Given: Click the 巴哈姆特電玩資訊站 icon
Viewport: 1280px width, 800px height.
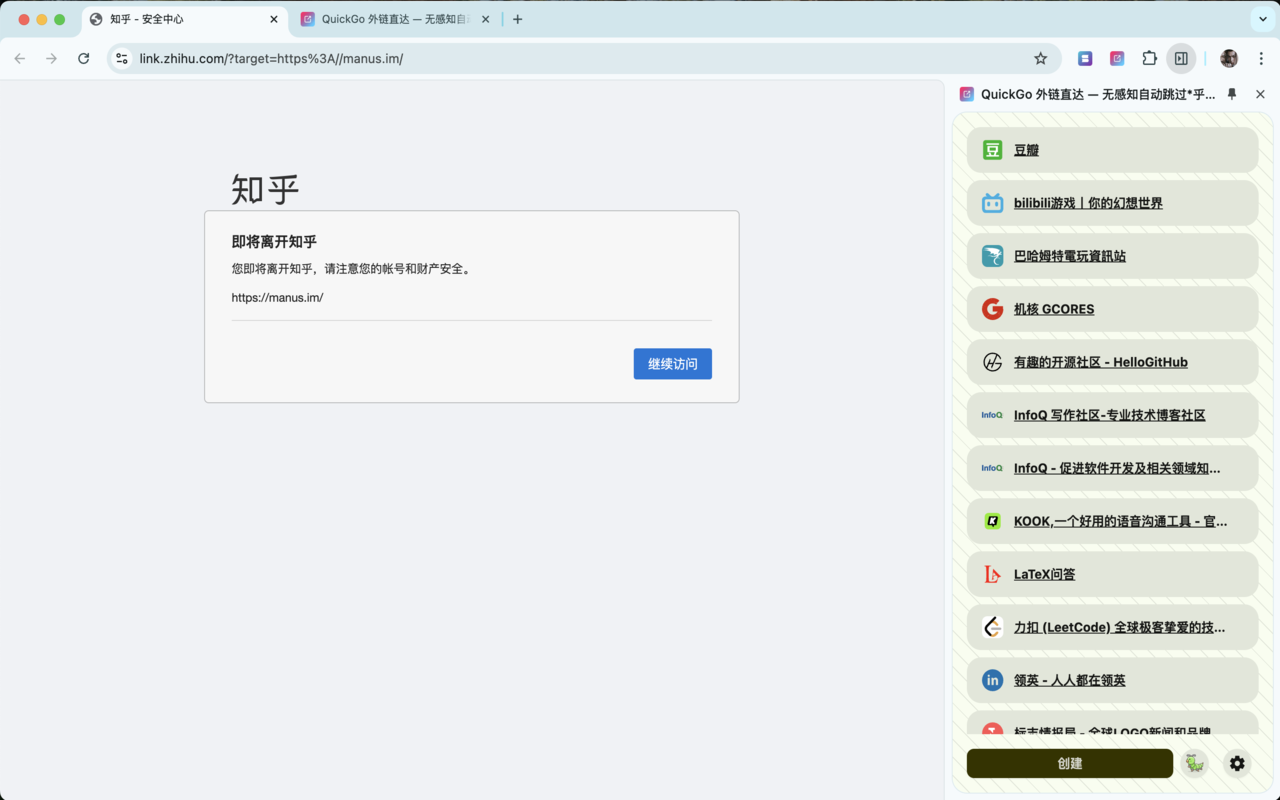Looking at the screenshot, I should (x=992, y=255).
